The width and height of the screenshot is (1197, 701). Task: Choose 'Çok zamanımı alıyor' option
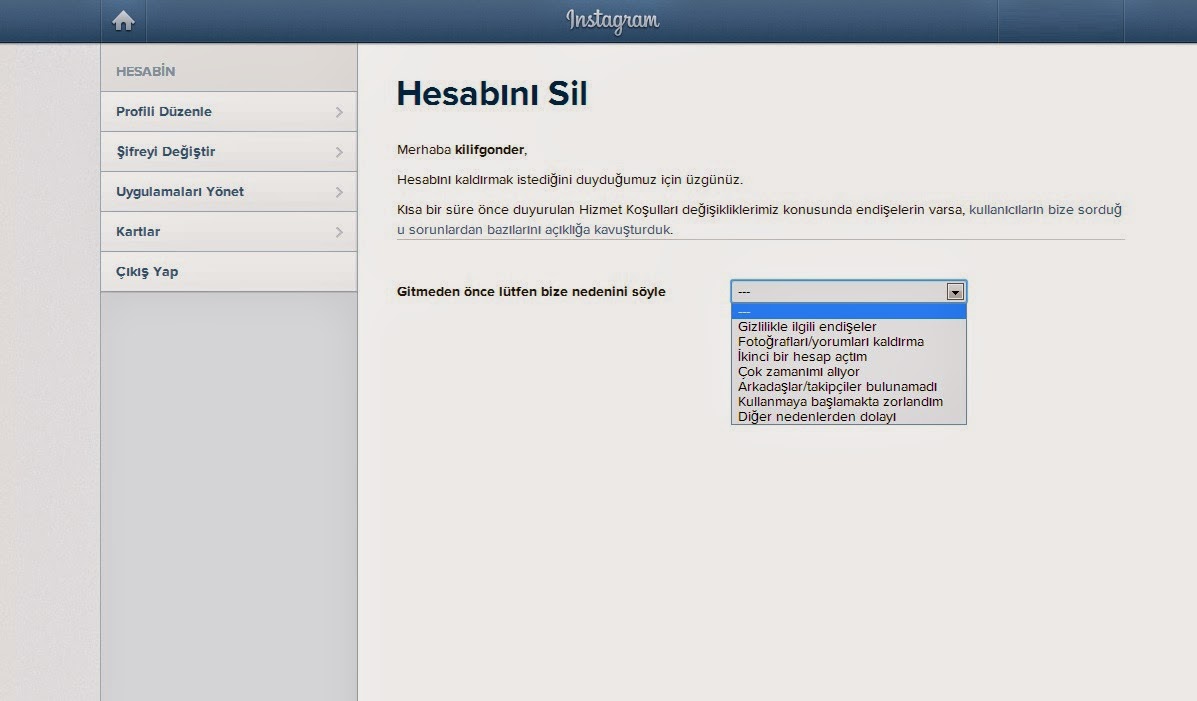(848, 372)
